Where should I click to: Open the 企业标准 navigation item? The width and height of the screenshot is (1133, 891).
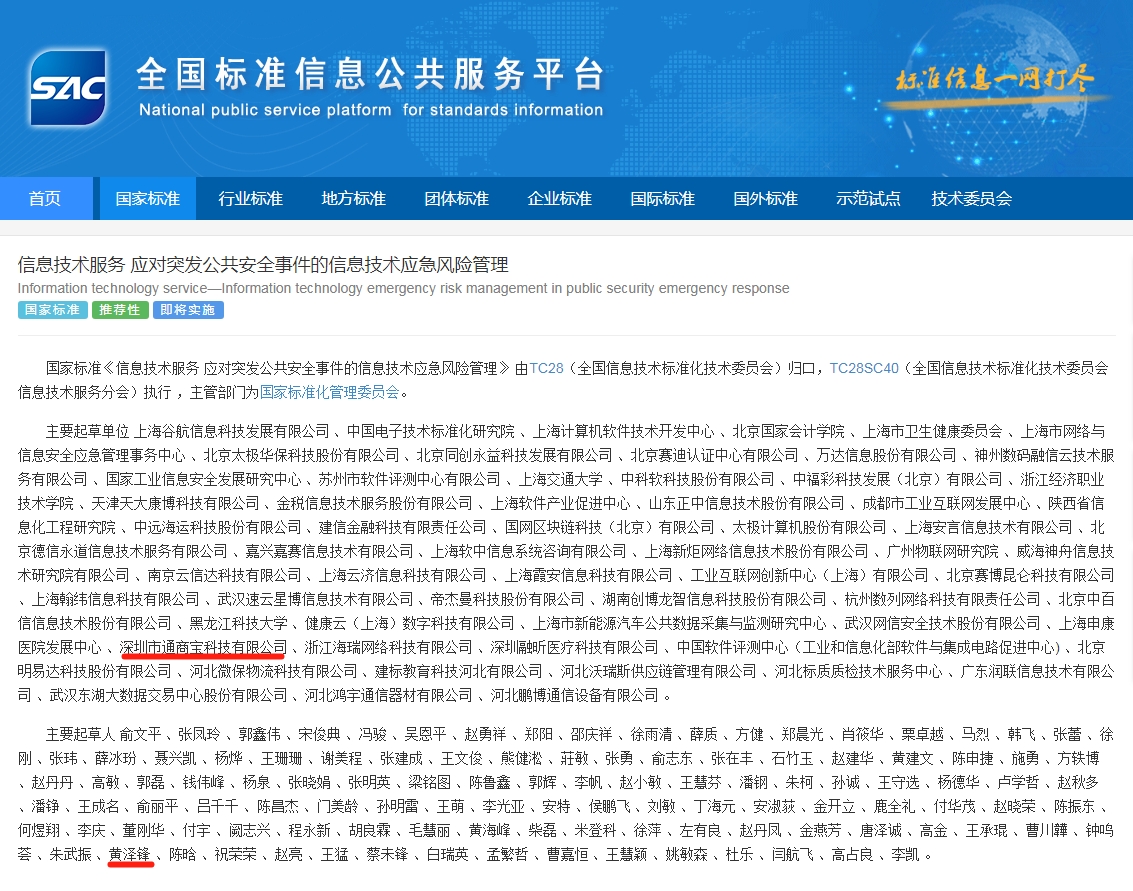559,199
